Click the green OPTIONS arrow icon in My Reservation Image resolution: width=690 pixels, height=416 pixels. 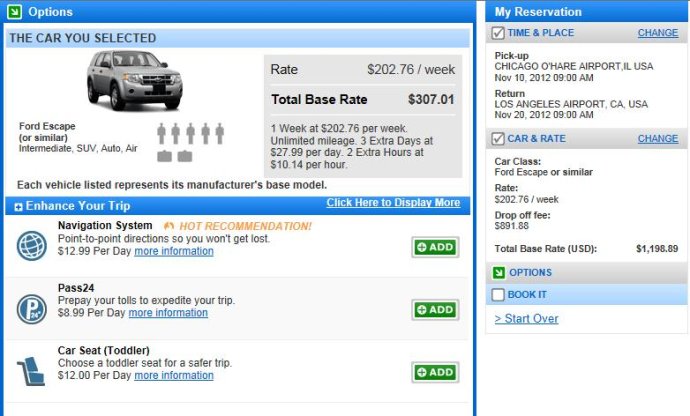tap(499, 272)
